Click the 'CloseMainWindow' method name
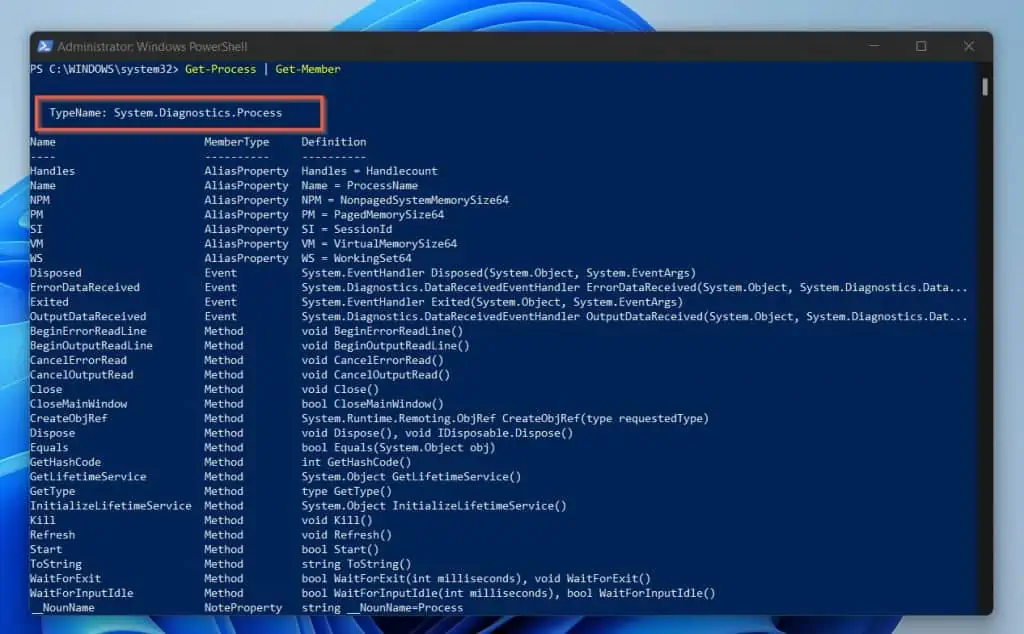Screen dimensions: 1024x634 tap(78, 404)
